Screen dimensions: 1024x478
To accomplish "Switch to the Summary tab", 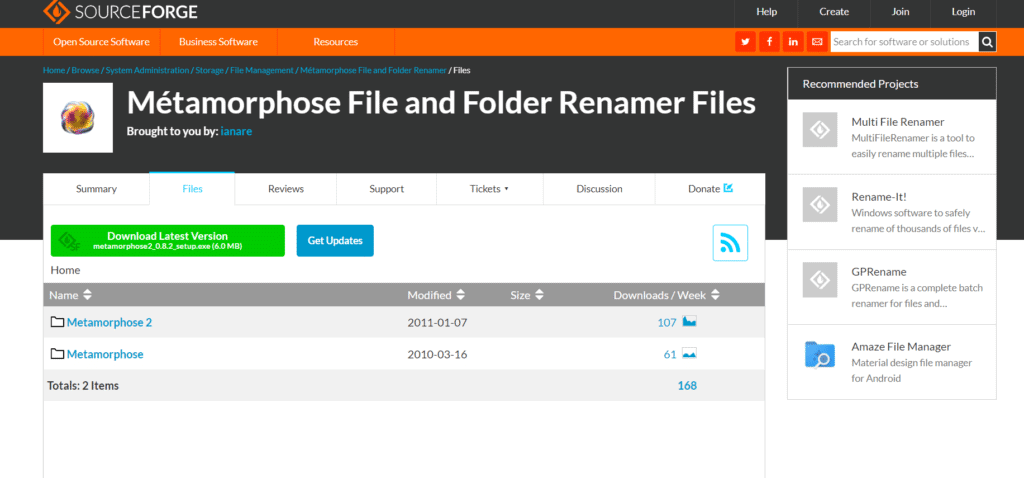I will (x=96, y=189).
